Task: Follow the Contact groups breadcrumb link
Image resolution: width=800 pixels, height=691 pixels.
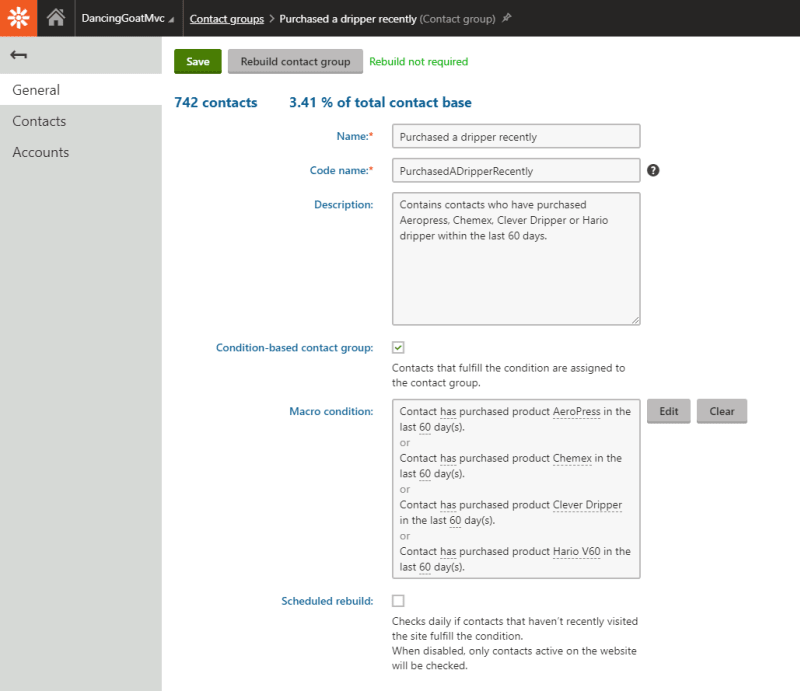Action: coord(227,19)
